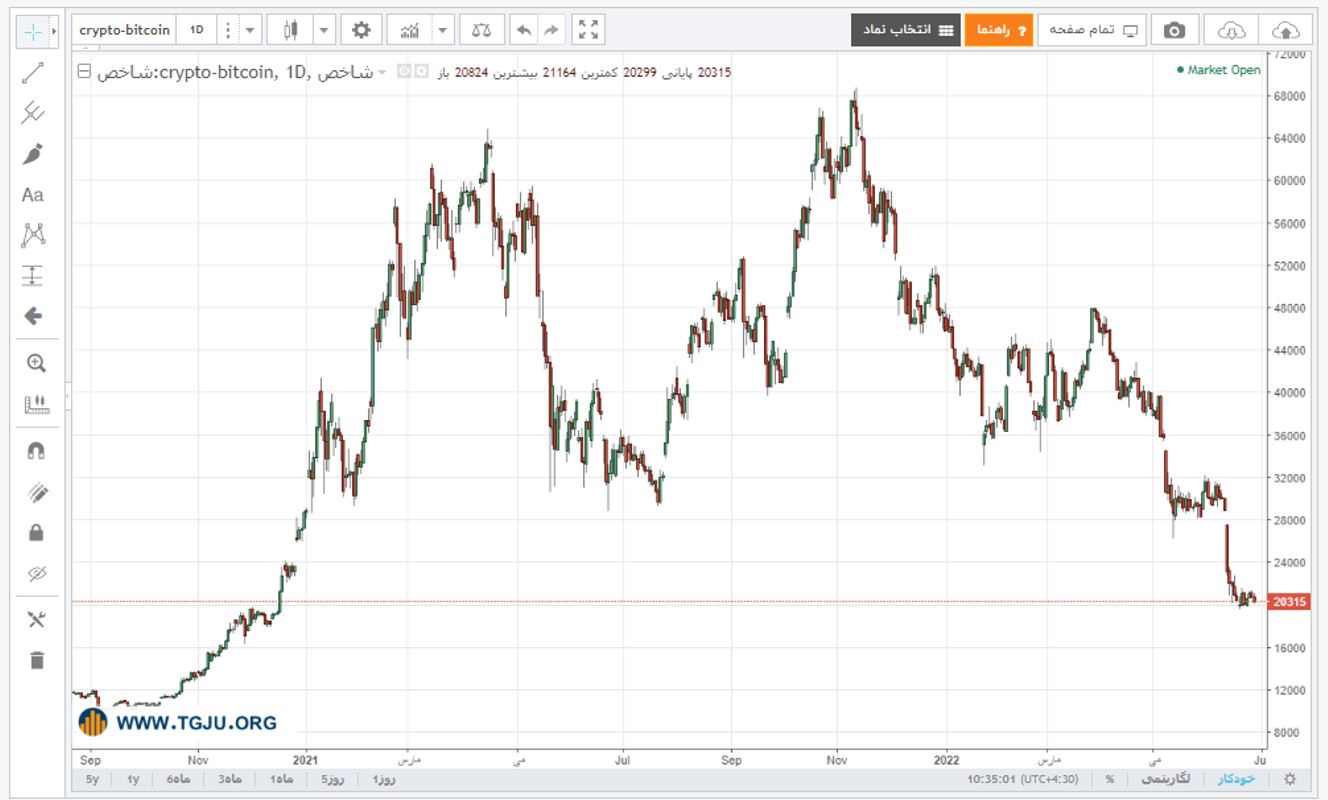Activate the zoom in magnifier tool
This screenshot has width=1328, height=800.
click(x=36, y=363)
